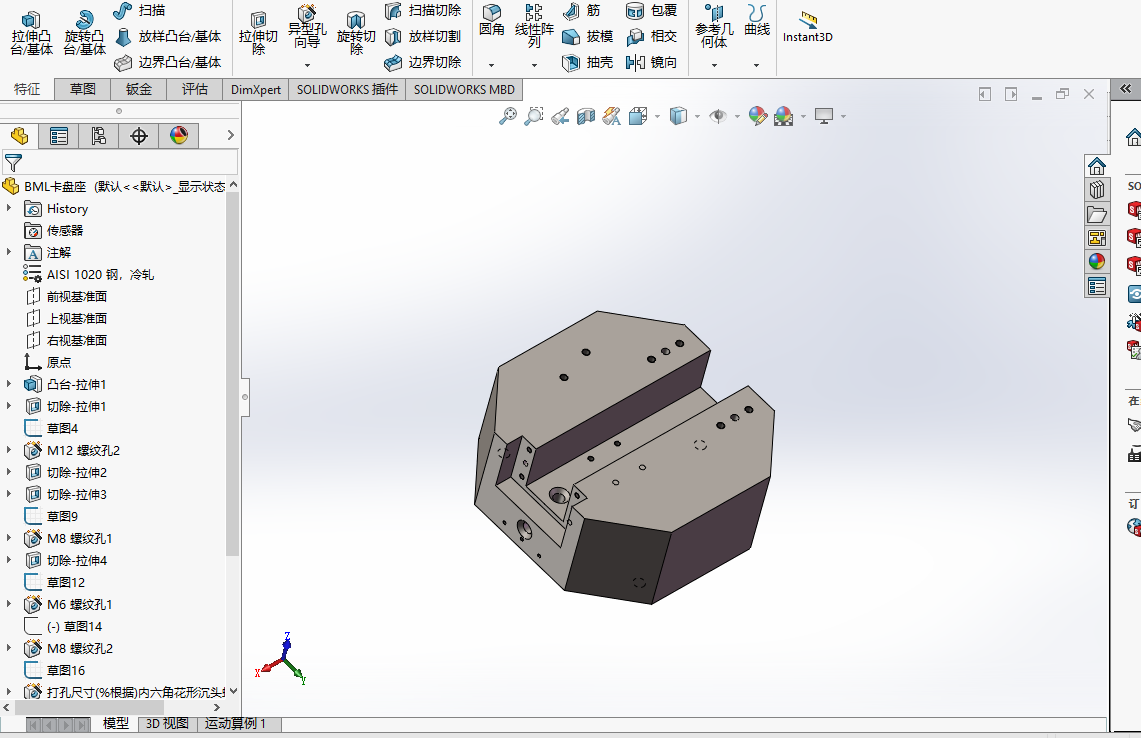Open the ConfigurationManager panel tab
1141x738 pixels.
coord(99,136)
